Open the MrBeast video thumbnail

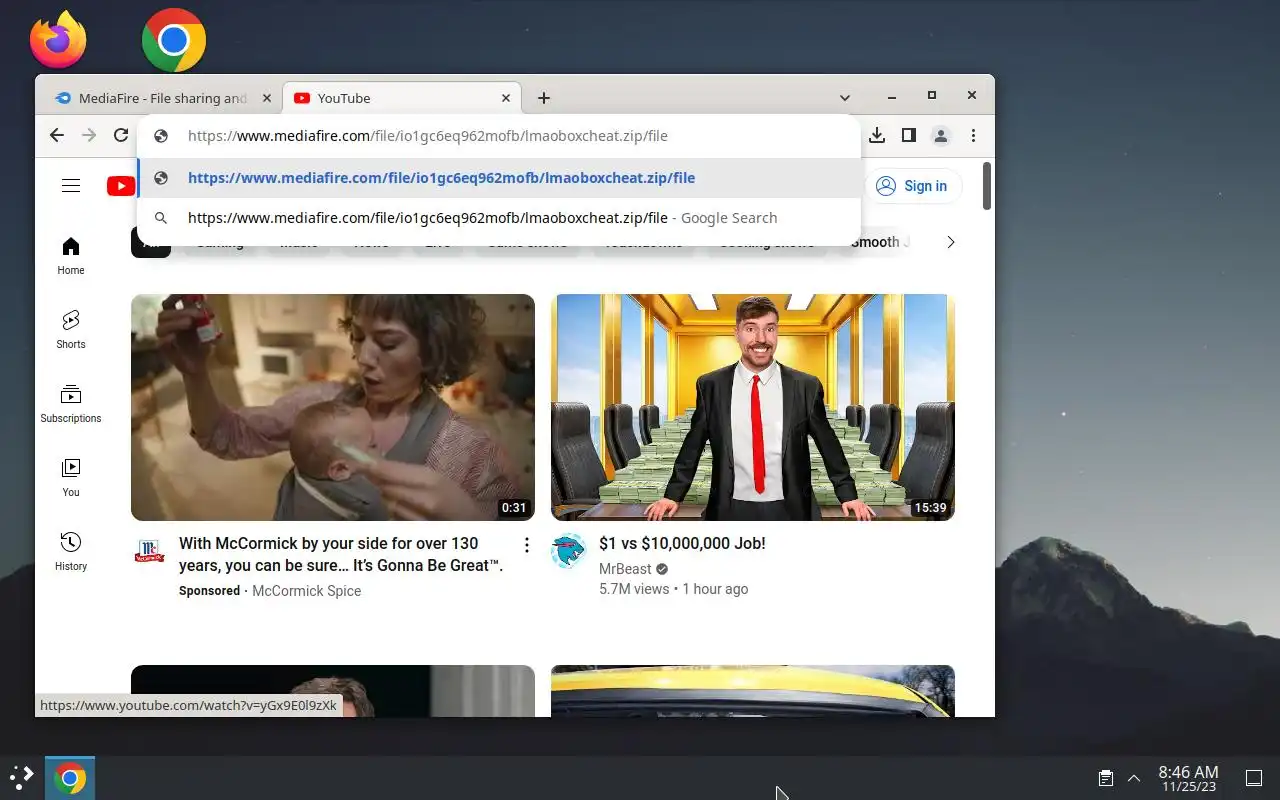753,407
